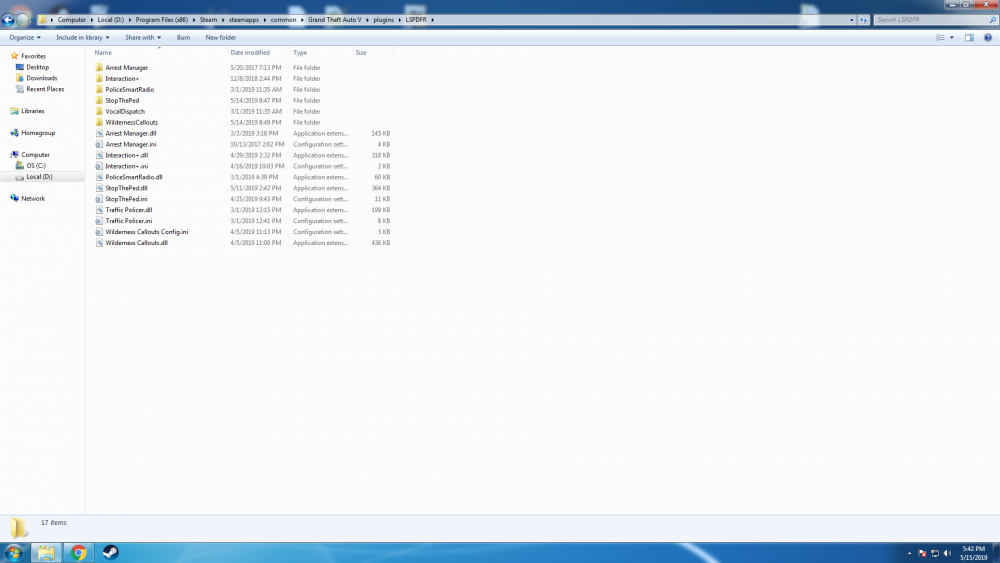Image resolution: width=1000 pixels, height=563 pixels.
Task: Click Program Files (x86) breadcrumb
Action: 161,20
